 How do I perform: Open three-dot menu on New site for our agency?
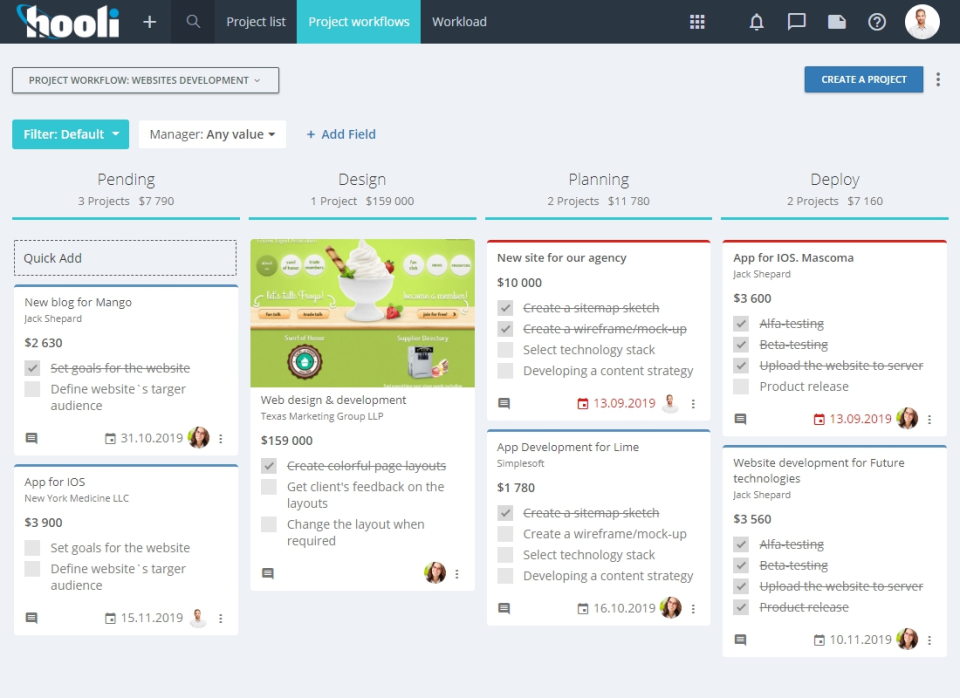[693, 404]
